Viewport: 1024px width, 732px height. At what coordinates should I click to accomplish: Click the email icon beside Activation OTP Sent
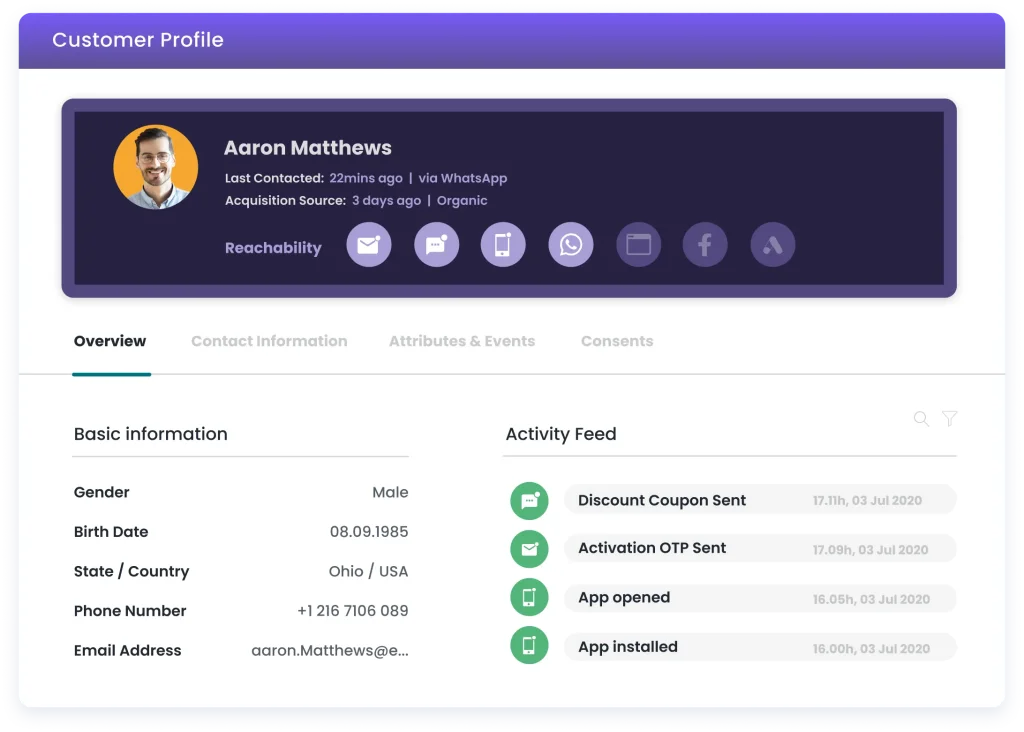click(529, 548)
